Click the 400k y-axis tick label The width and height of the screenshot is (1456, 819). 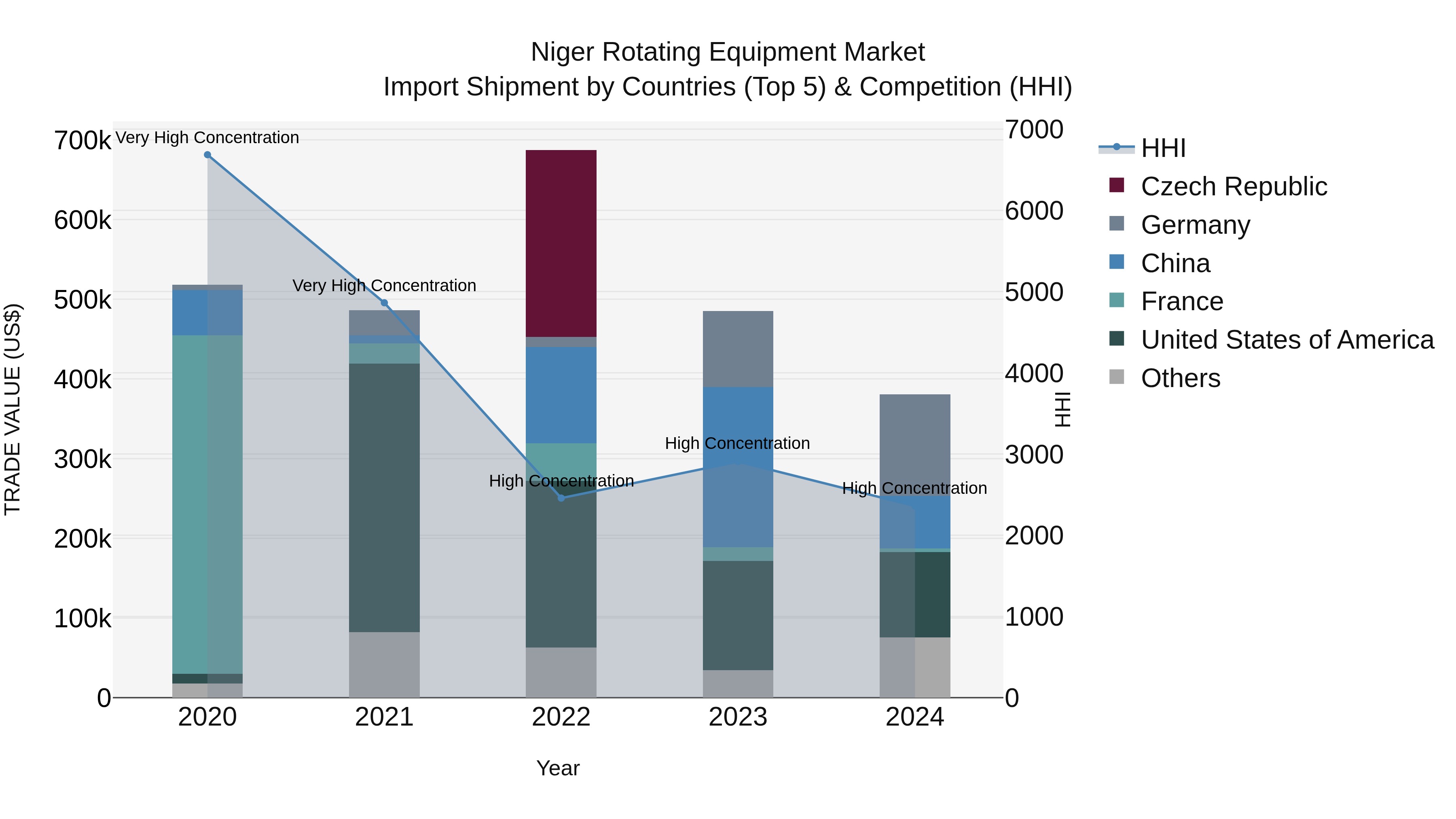click(83, 380)
